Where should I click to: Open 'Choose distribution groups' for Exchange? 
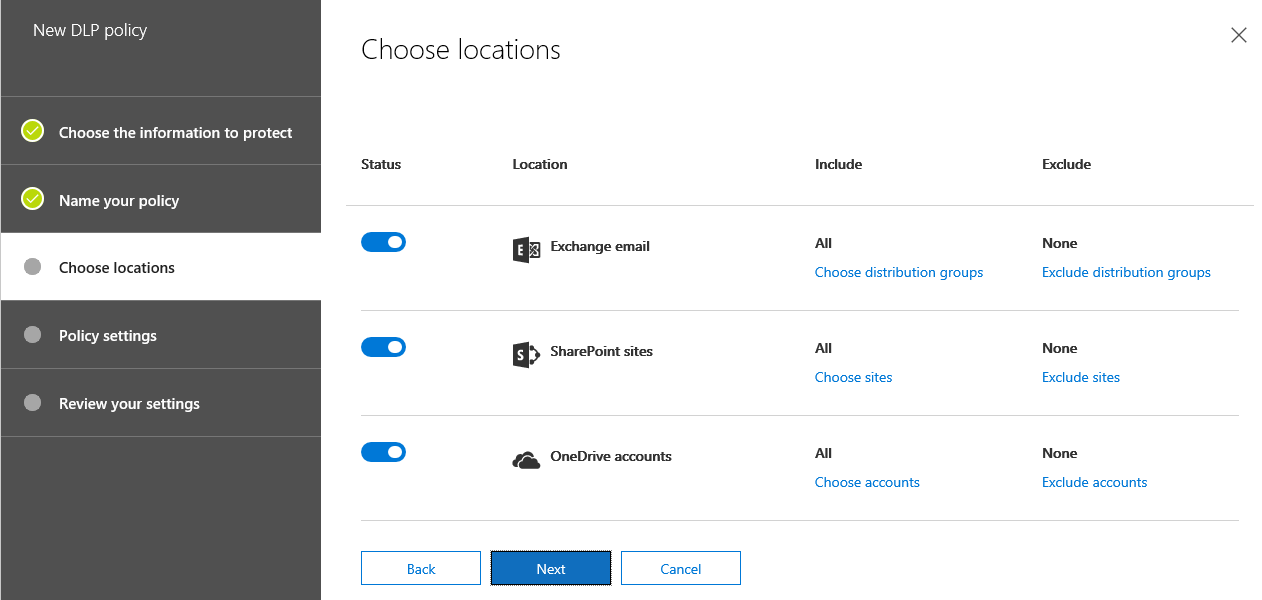[x=898, y=272]
